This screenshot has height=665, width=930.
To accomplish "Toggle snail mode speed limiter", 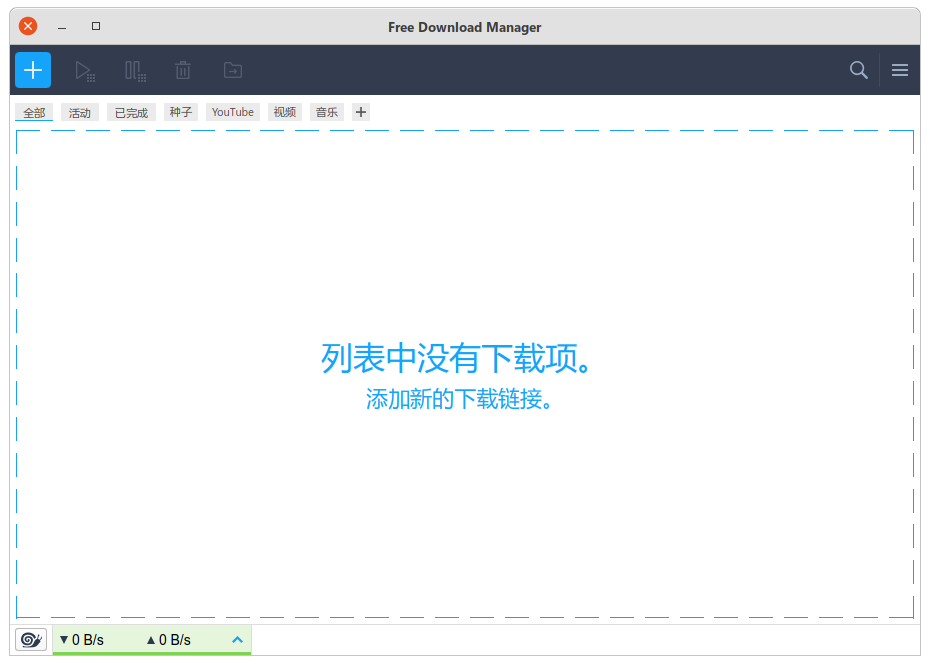I will point(31,639).
